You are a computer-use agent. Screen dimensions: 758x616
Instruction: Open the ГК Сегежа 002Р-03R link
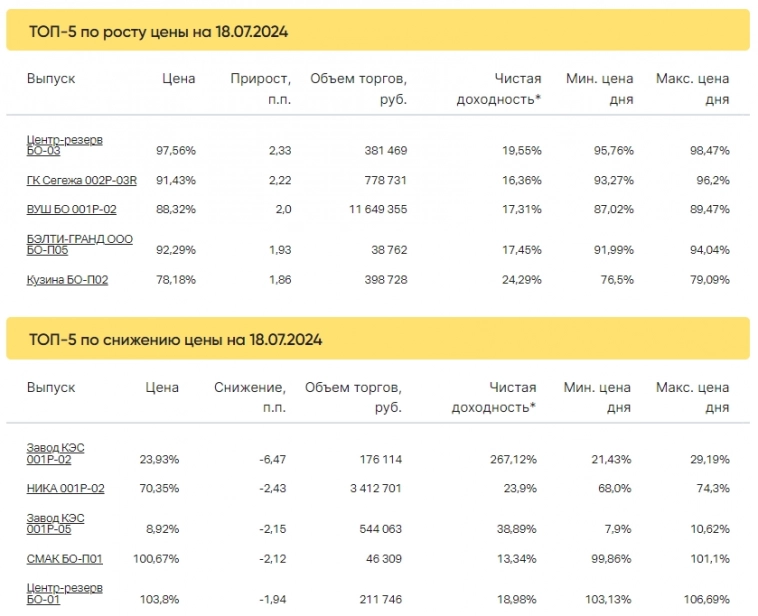(81, 180)
